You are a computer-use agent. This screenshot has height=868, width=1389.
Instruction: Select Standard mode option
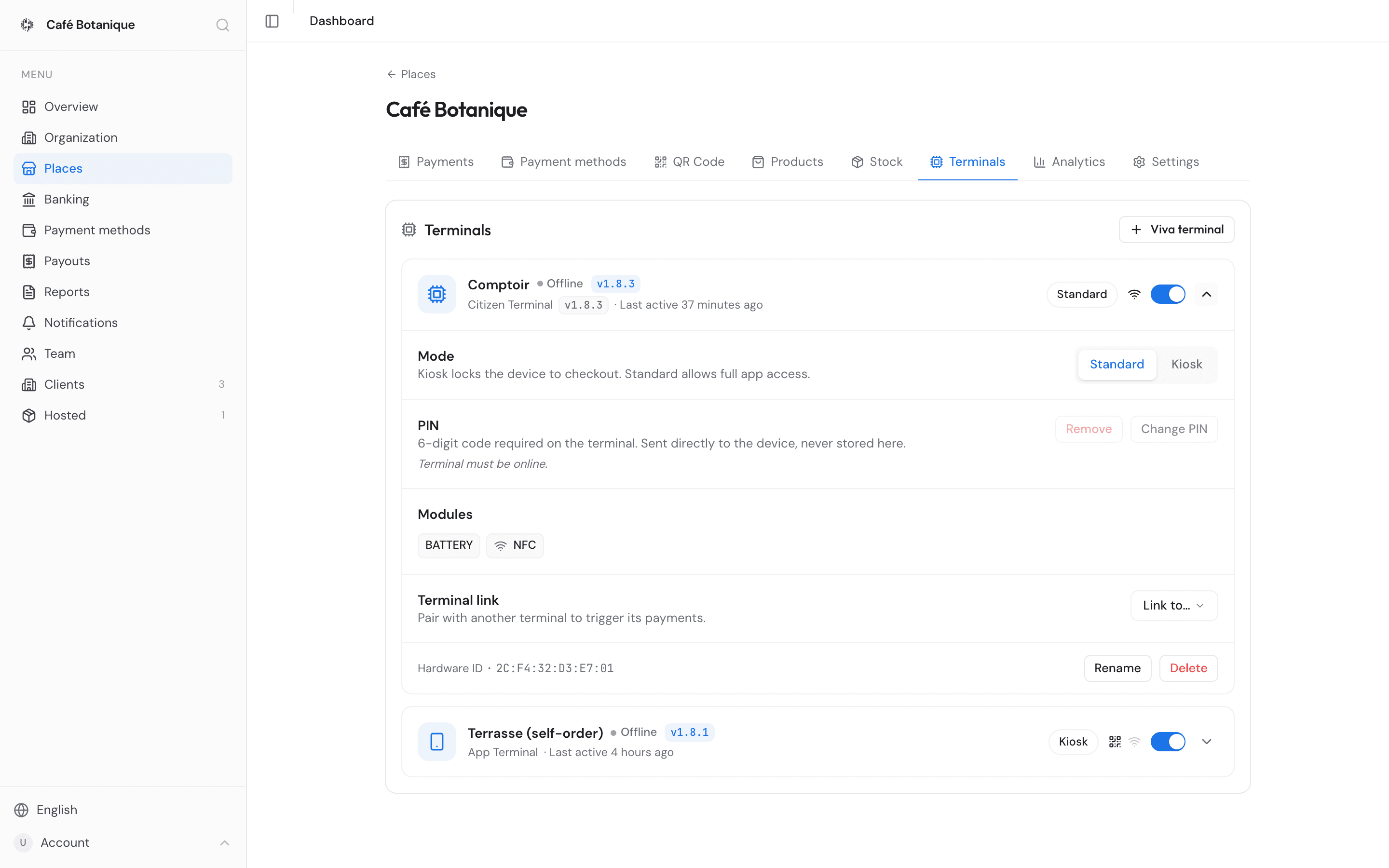tap(1117, 365)
